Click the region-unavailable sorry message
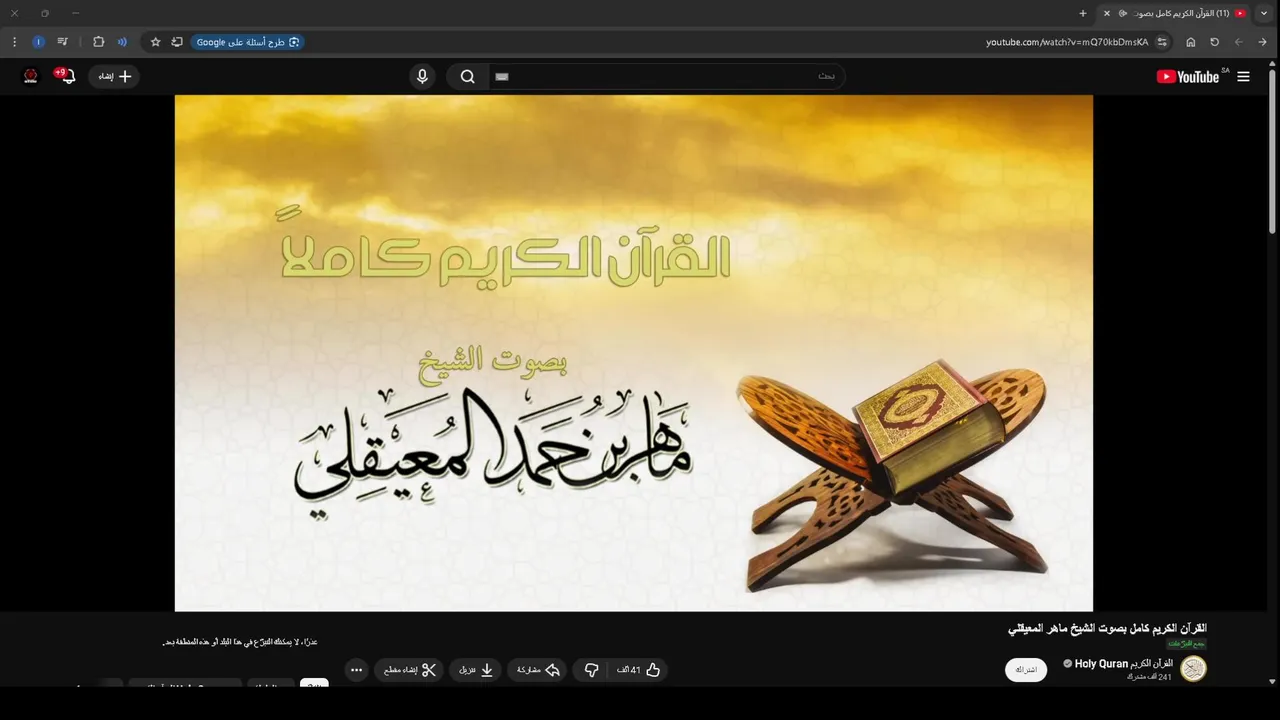This screenshot has width=1280, height=720. [240, 642]
